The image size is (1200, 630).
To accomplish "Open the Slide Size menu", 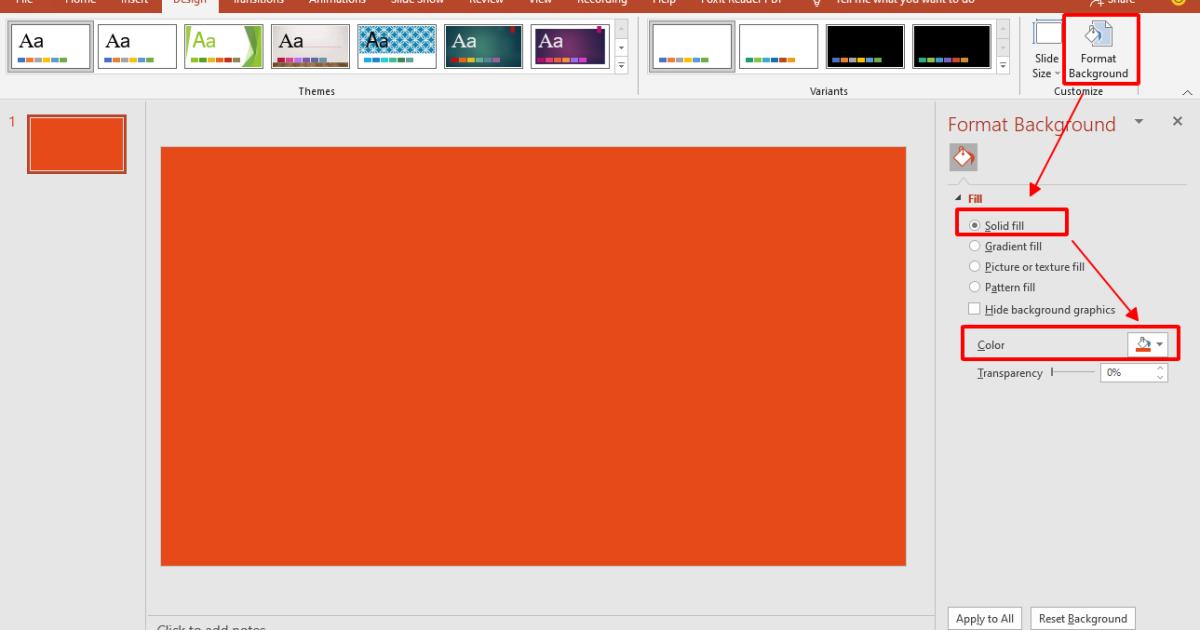I will pyautogui.click(x=1047, y=50).
